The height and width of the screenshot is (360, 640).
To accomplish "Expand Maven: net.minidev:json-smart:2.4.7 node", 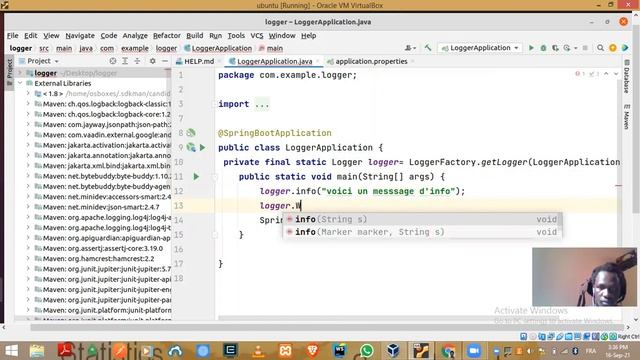I will tap(28, 207).
